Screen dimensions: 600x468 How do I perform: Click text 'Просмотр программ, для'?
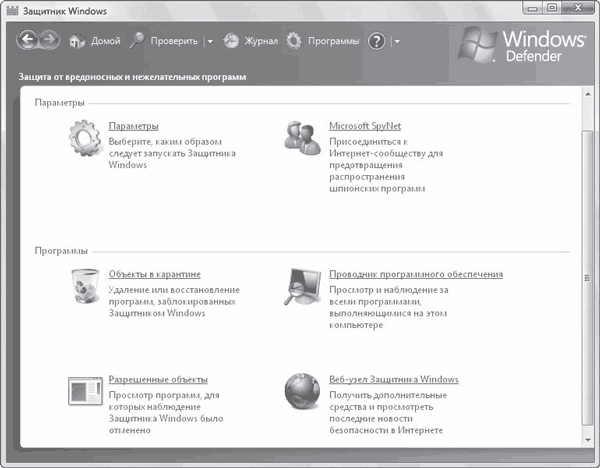[x=164, y=395]
